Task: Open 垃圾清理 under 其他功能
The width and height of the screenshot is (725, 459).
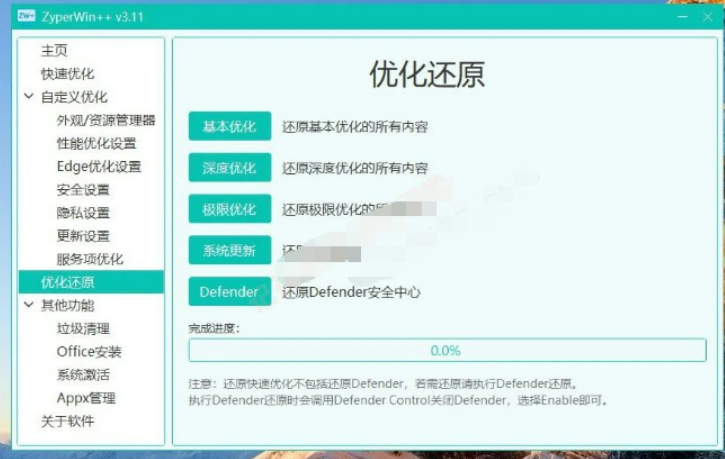Action: (x=83, y=328)
